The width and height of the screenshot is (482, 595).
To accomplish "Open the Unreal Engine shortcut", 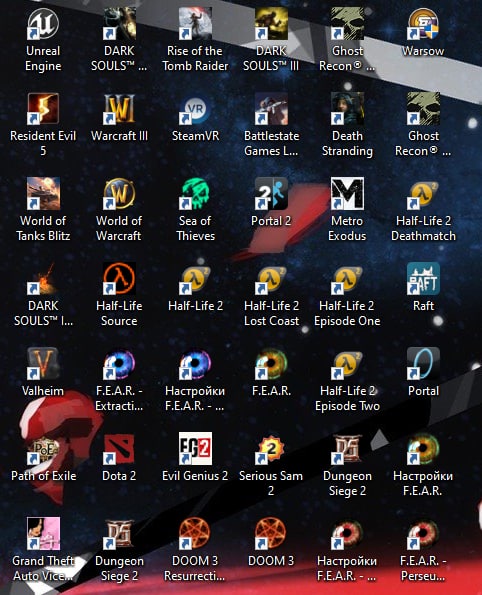I will (43, 24).
